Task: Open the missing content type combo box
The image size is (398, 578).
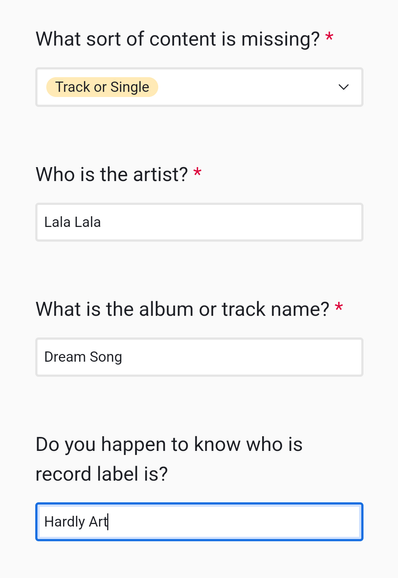Action: pyautogui.click(x=199, y=87)
